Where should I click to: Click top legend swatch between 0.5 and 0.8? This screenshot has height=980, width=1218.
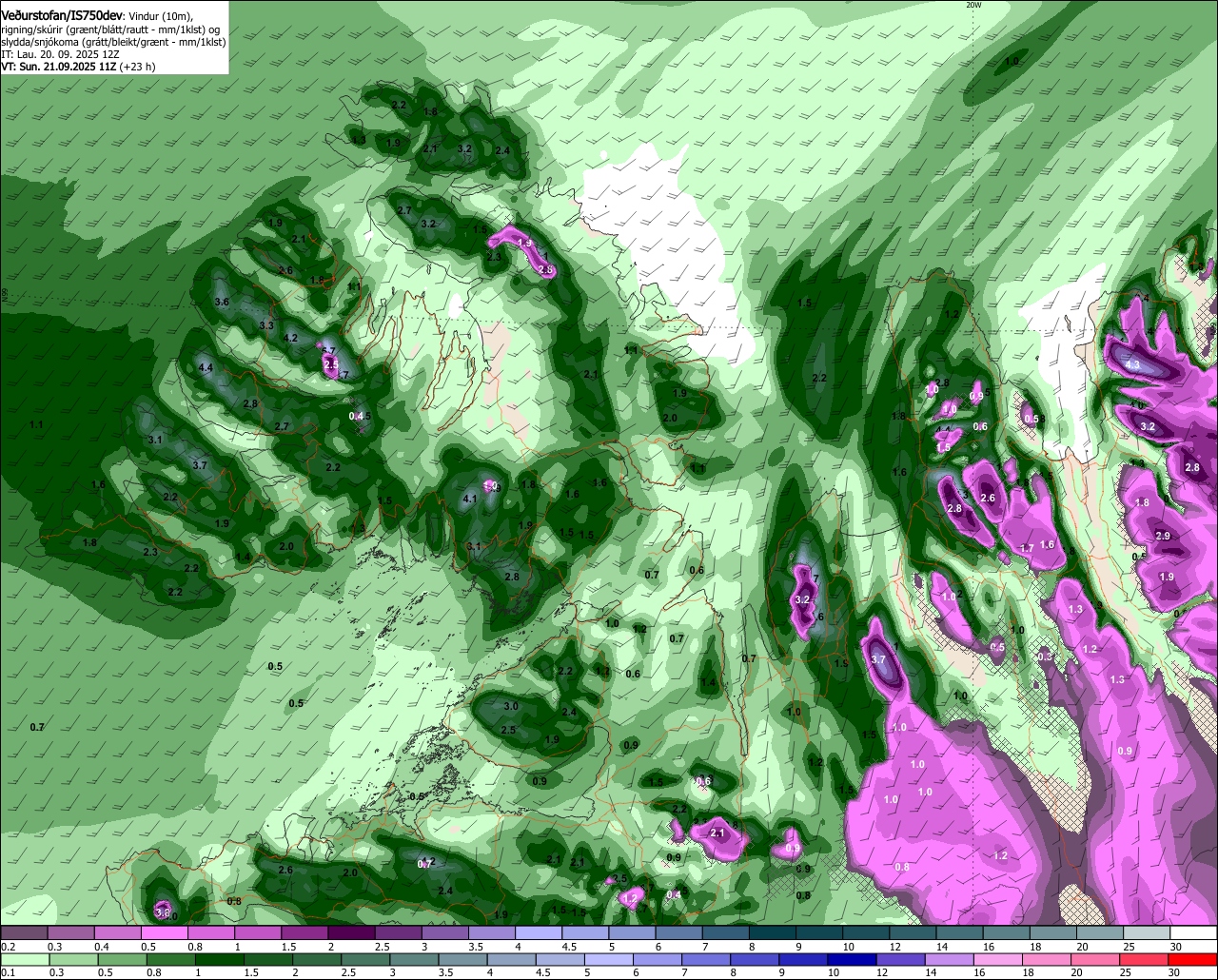click(x=164, y=932)
